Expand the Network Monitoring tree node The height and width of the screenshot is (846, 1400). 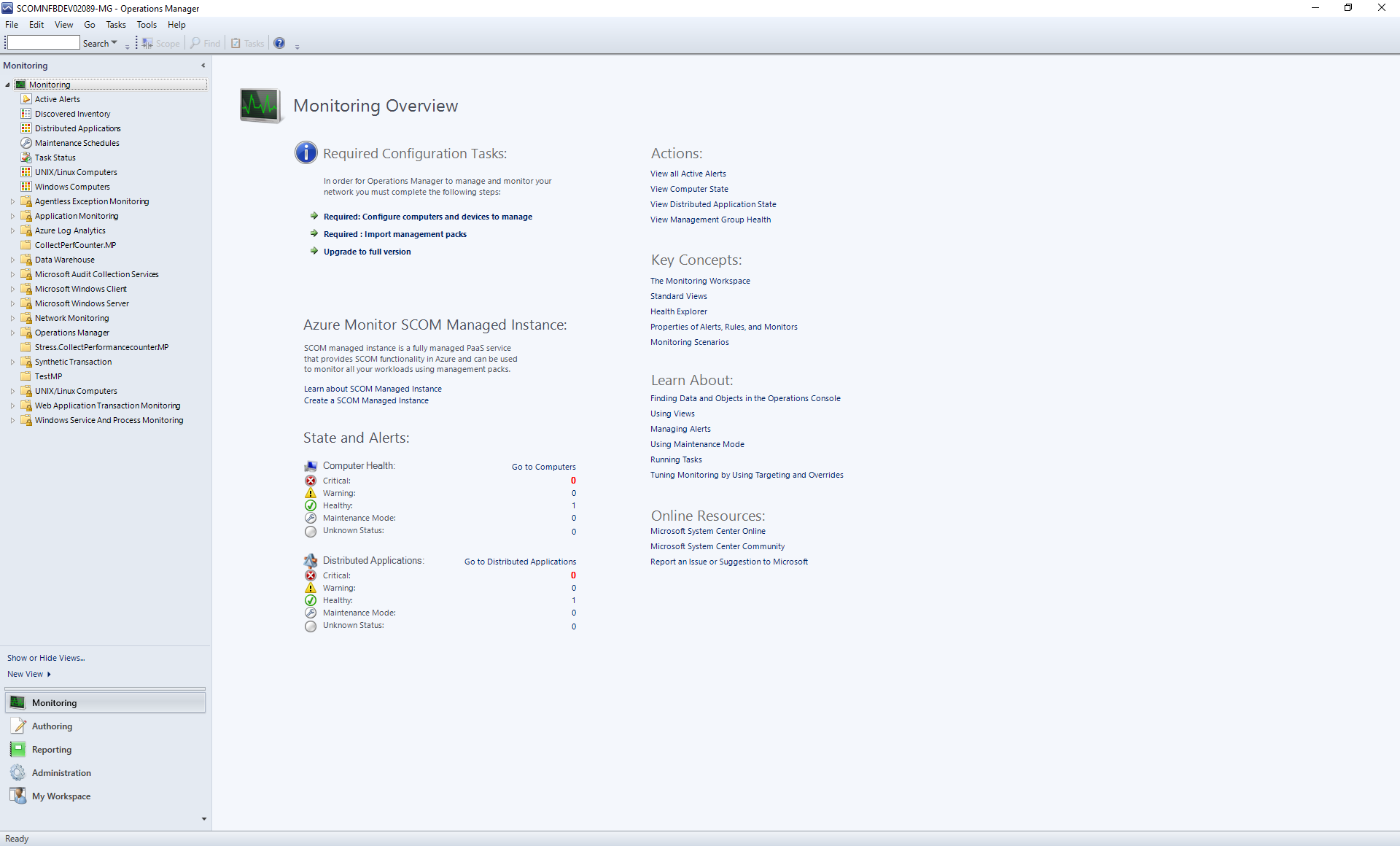coord(9,318)
